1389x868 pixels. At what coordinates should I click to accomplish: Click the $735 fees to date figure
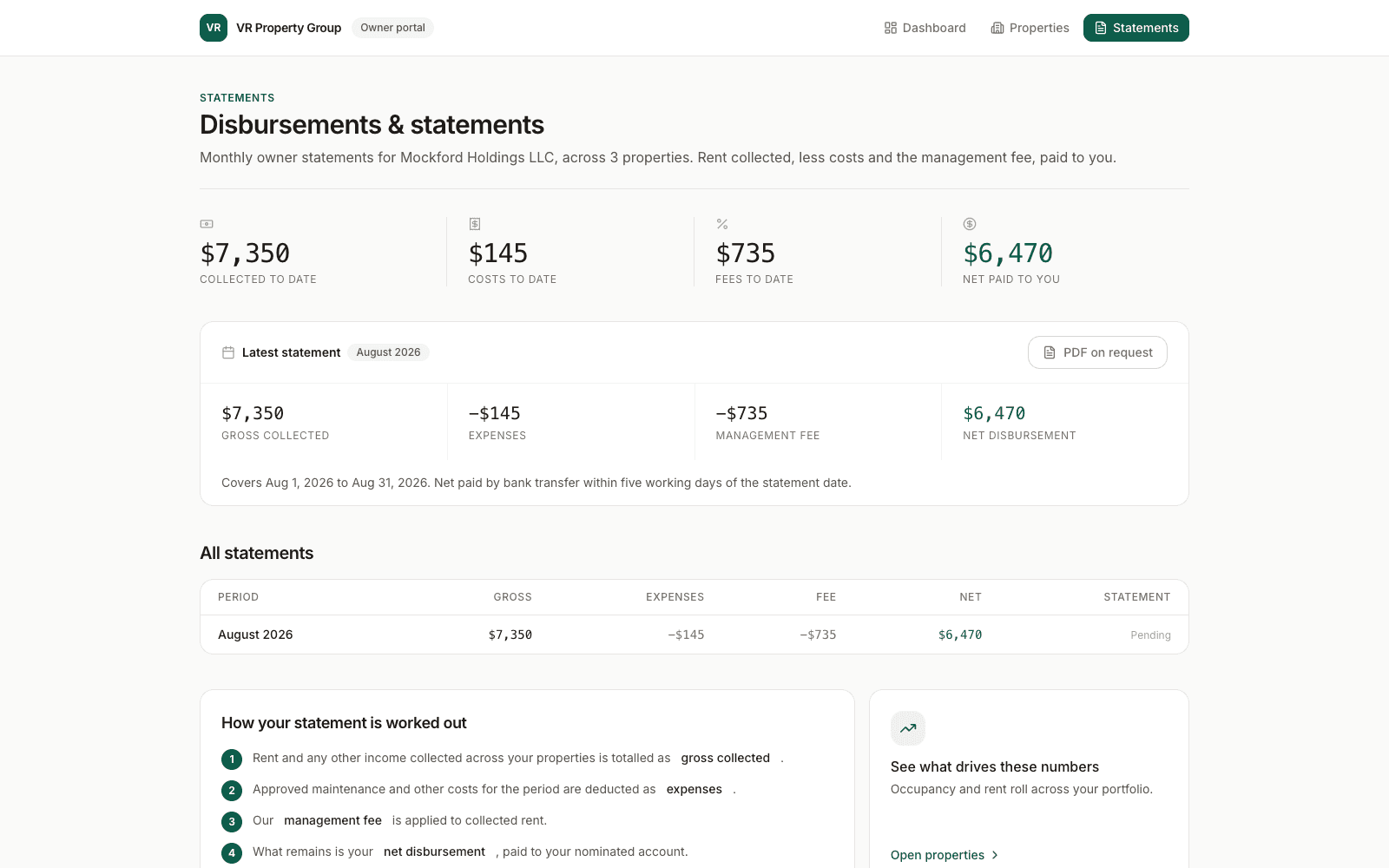[746, 253]
